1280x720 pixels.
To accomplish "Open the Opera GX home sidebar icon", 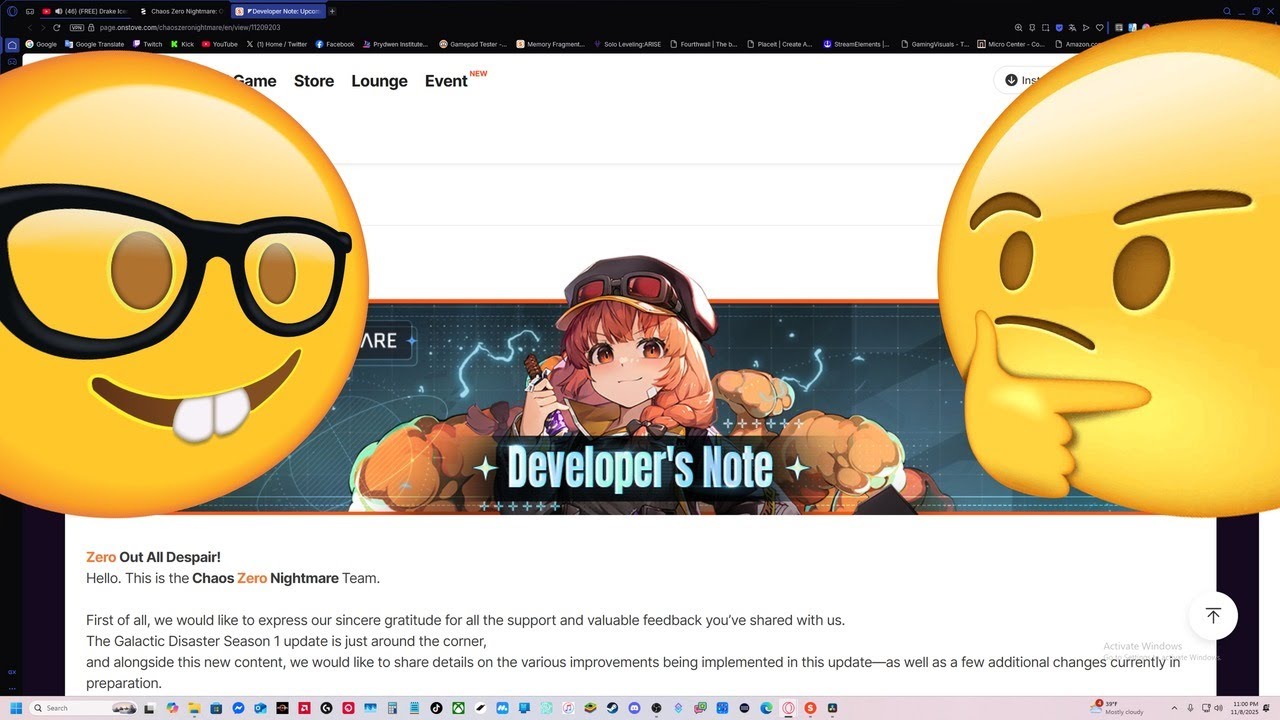I will pyautogui.click(x=12, y=45).
